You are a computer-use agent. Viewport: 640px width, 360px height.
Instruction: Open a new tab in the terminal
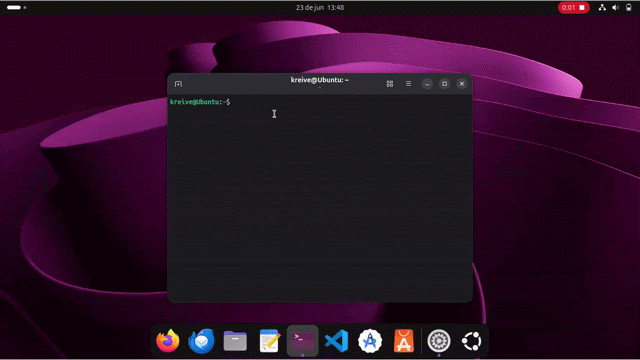tap(178, 84)
